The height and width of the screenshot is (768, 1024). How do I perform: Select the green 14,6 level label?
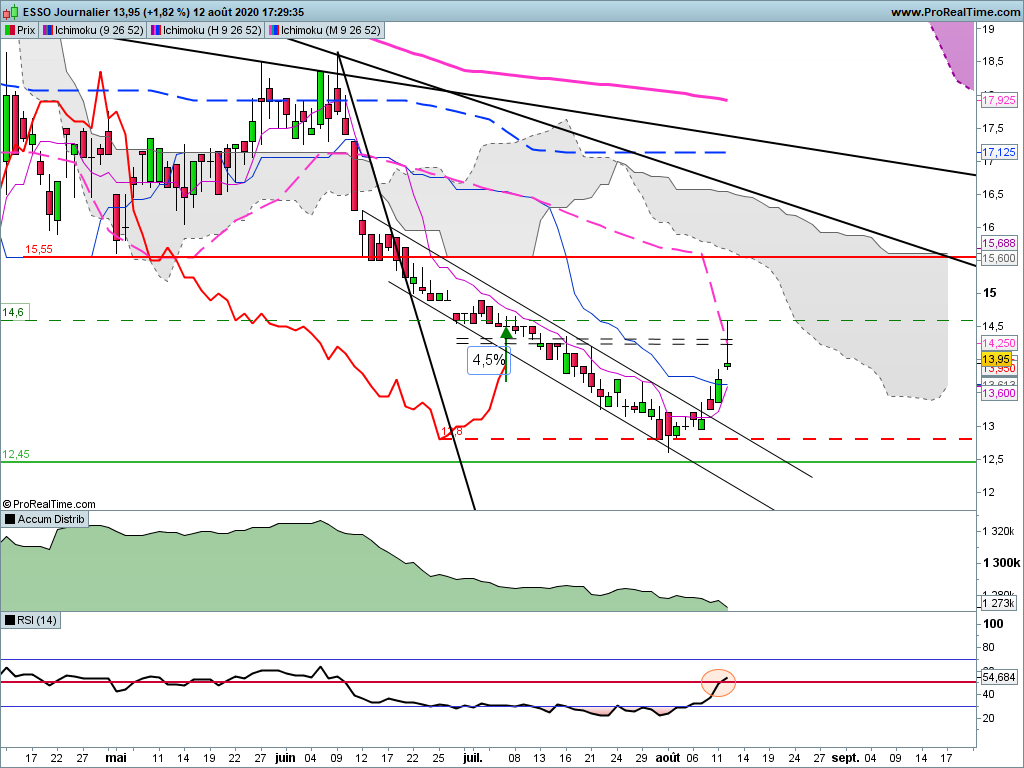tap(13, 312)
